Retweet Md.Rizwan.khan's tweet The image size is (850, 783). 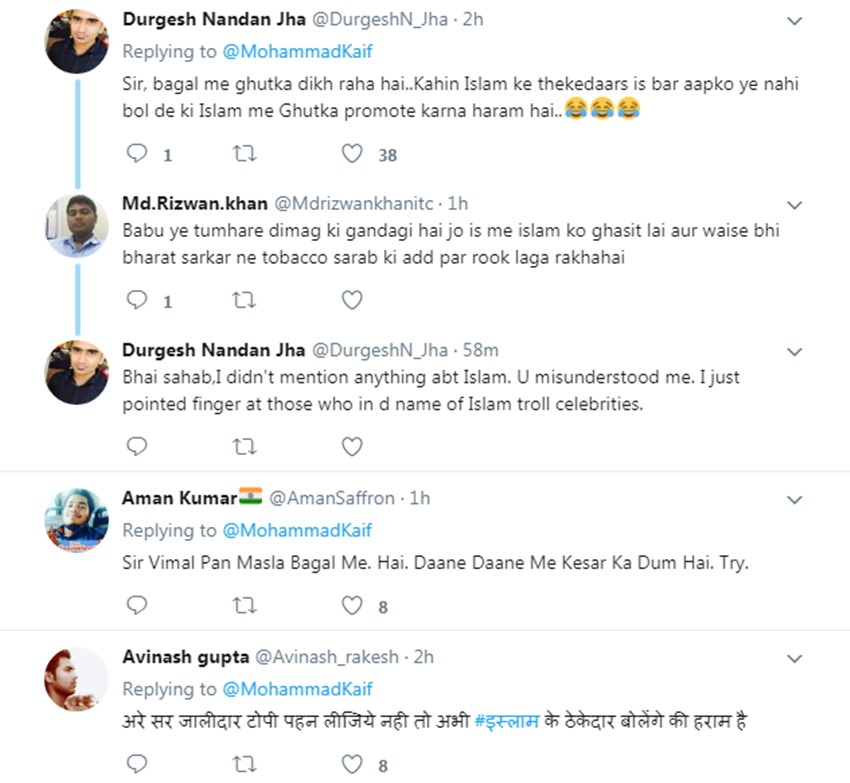point(244,300)
